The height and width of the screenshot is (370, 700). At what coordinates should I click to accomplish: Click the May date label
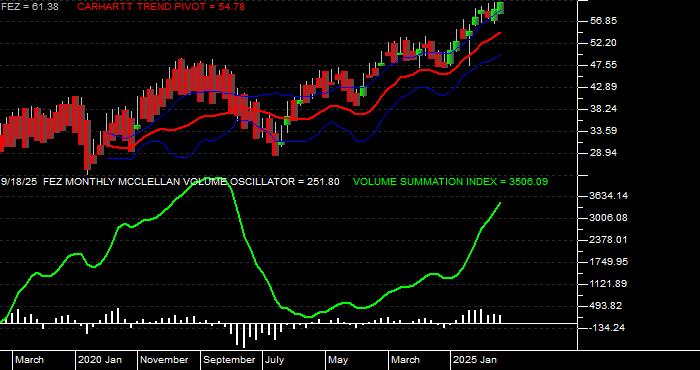click(x=338, y=360)
